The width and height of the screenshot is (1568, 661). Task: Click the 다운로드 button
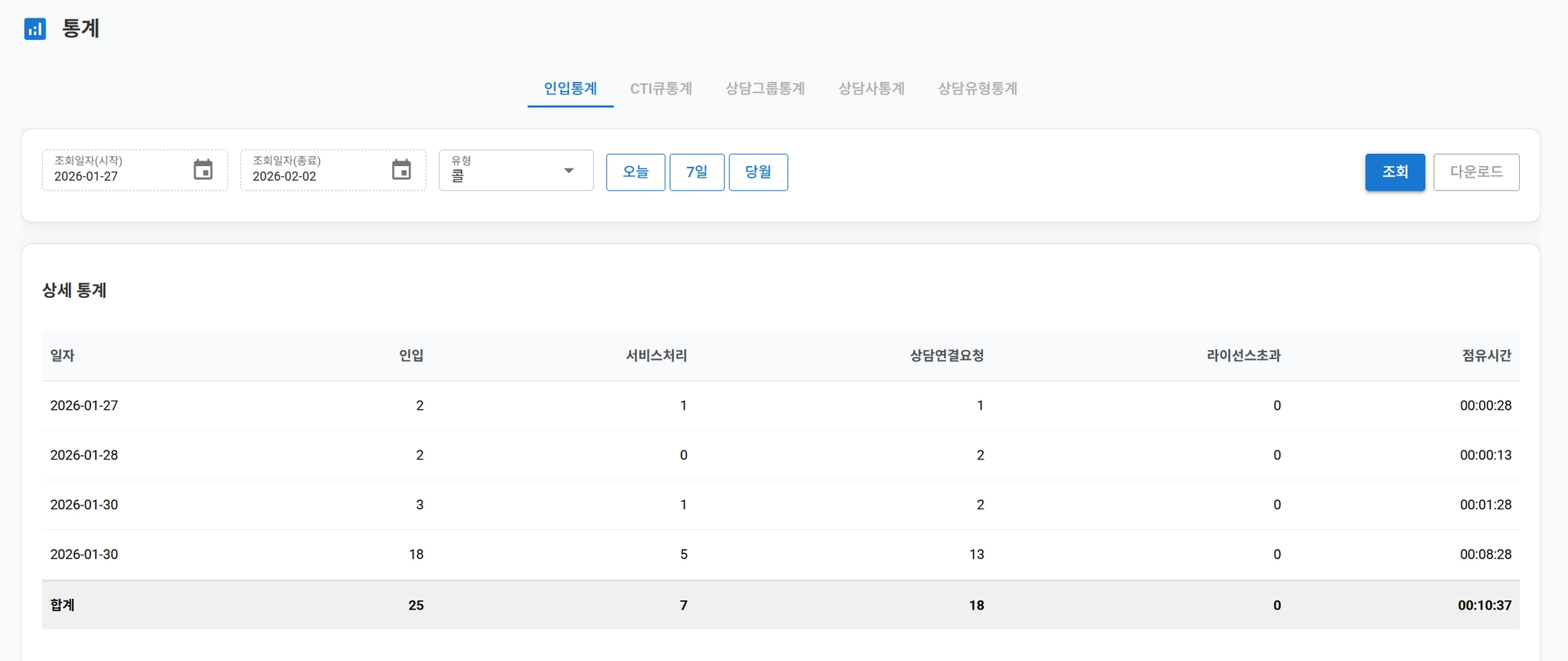tap(1476, 172)
